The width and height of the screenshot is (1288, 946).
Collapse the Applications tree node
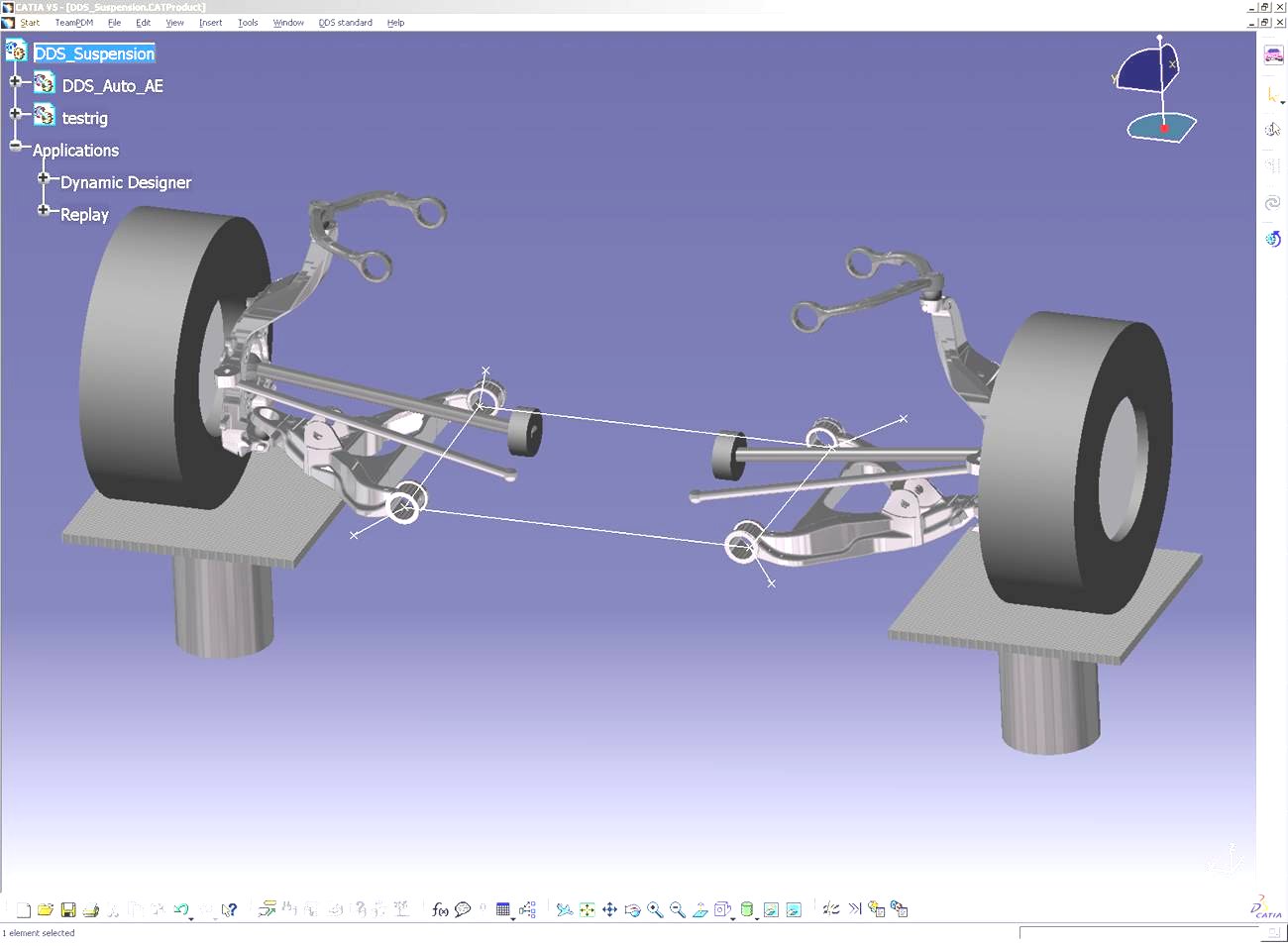coord(15,146)
